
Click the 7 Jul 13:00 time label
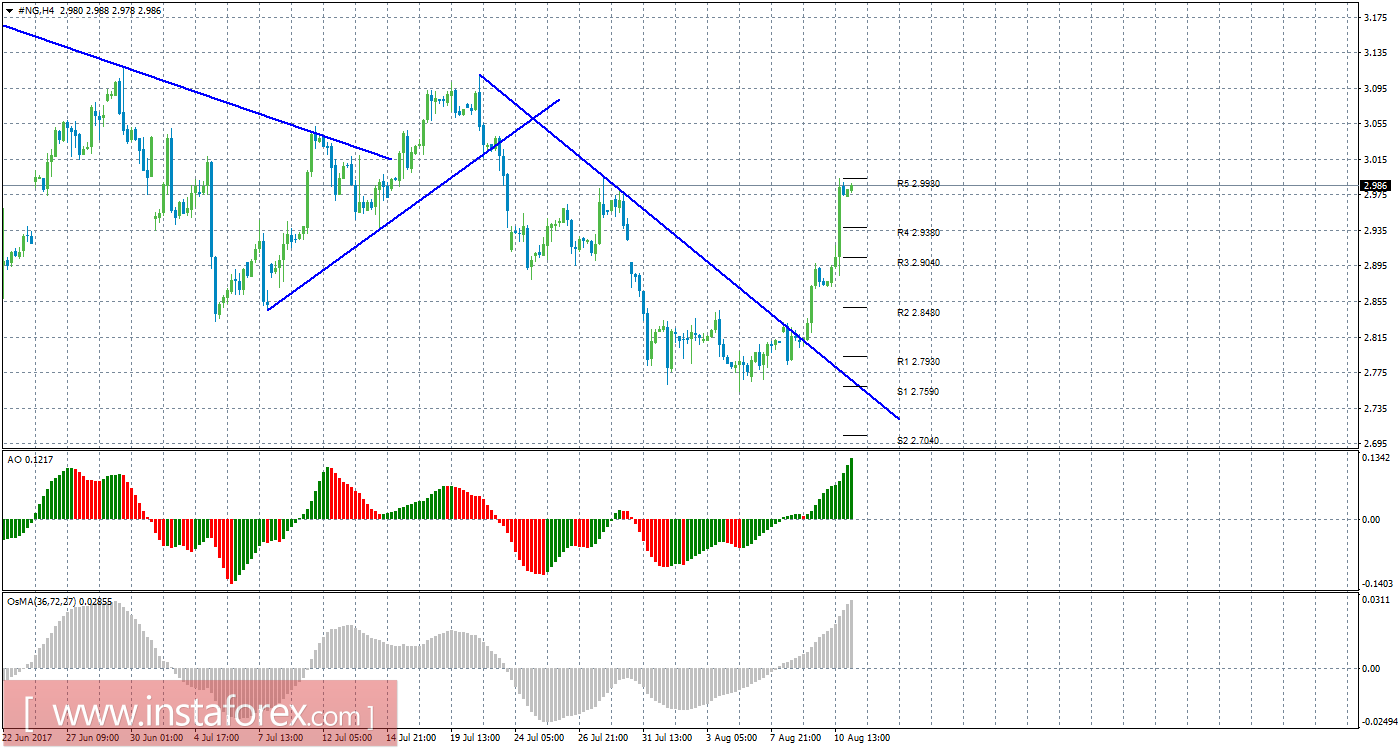(x=282, y=738)
